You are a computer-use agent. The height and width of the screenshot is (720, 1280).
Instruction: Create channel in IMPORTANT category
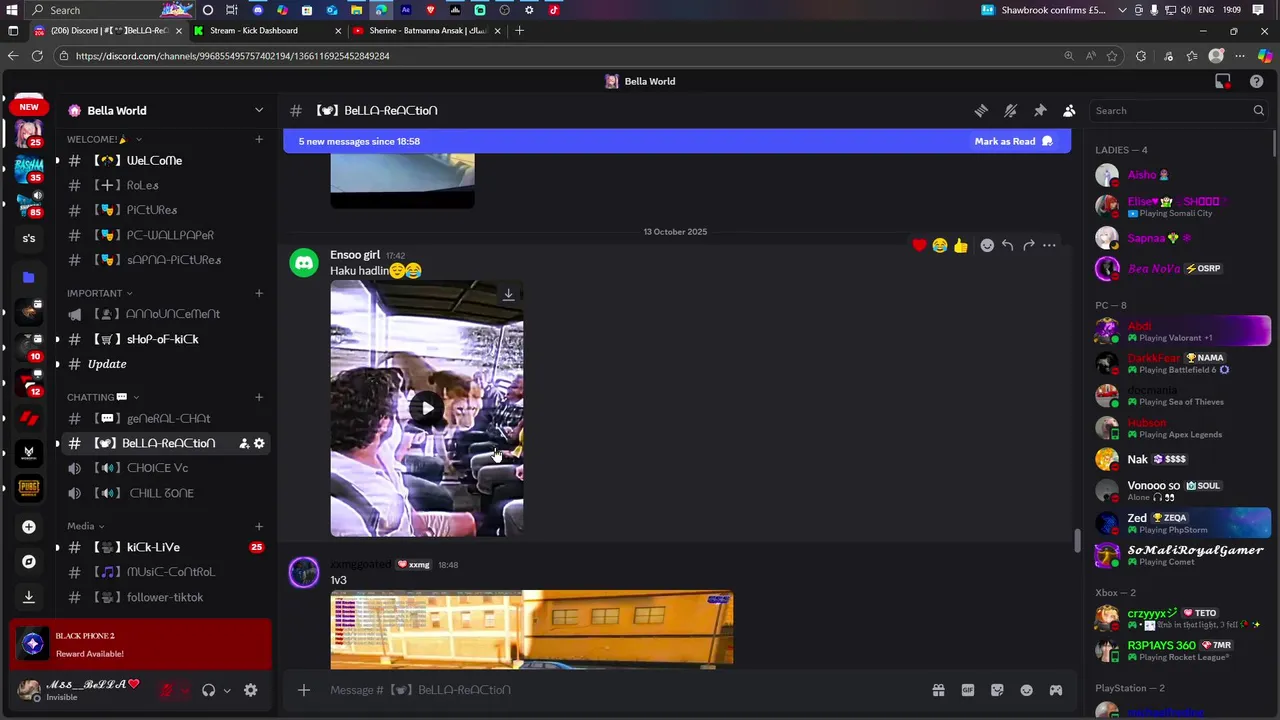(259, 293)
